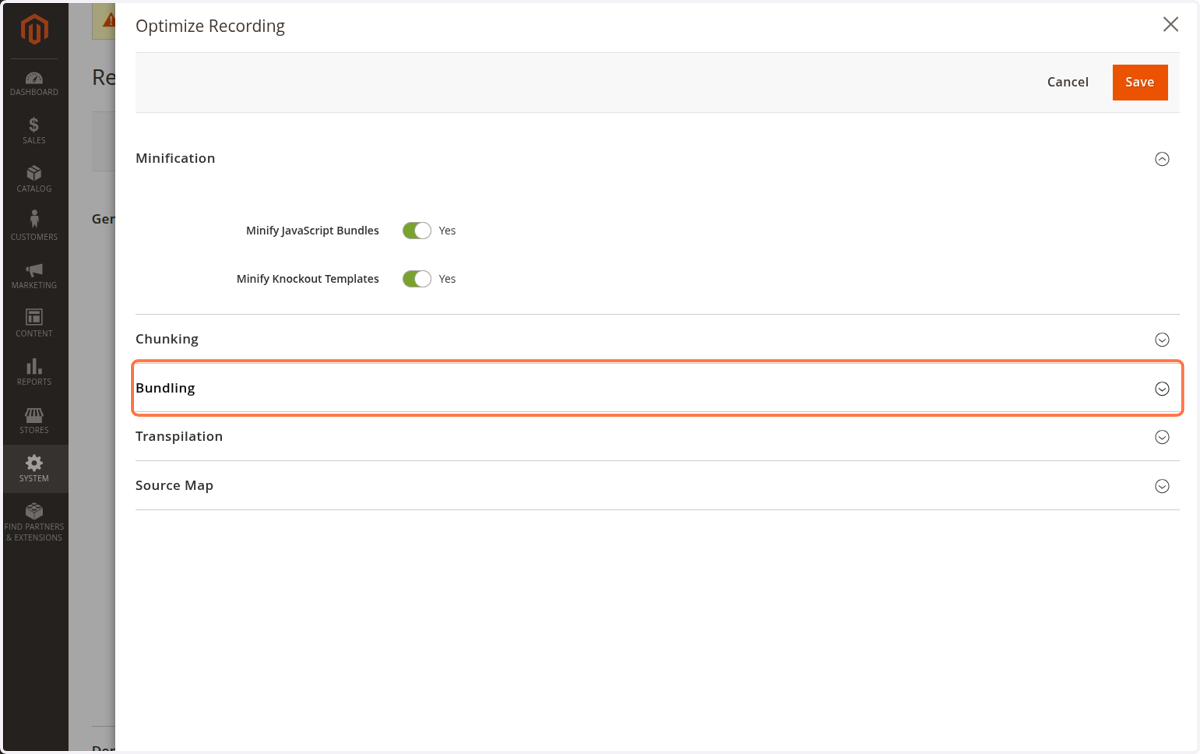This screenshot has height=754, width=1200.
Task: Open Dashboard from the sidebar
Action: coord(34,84)
